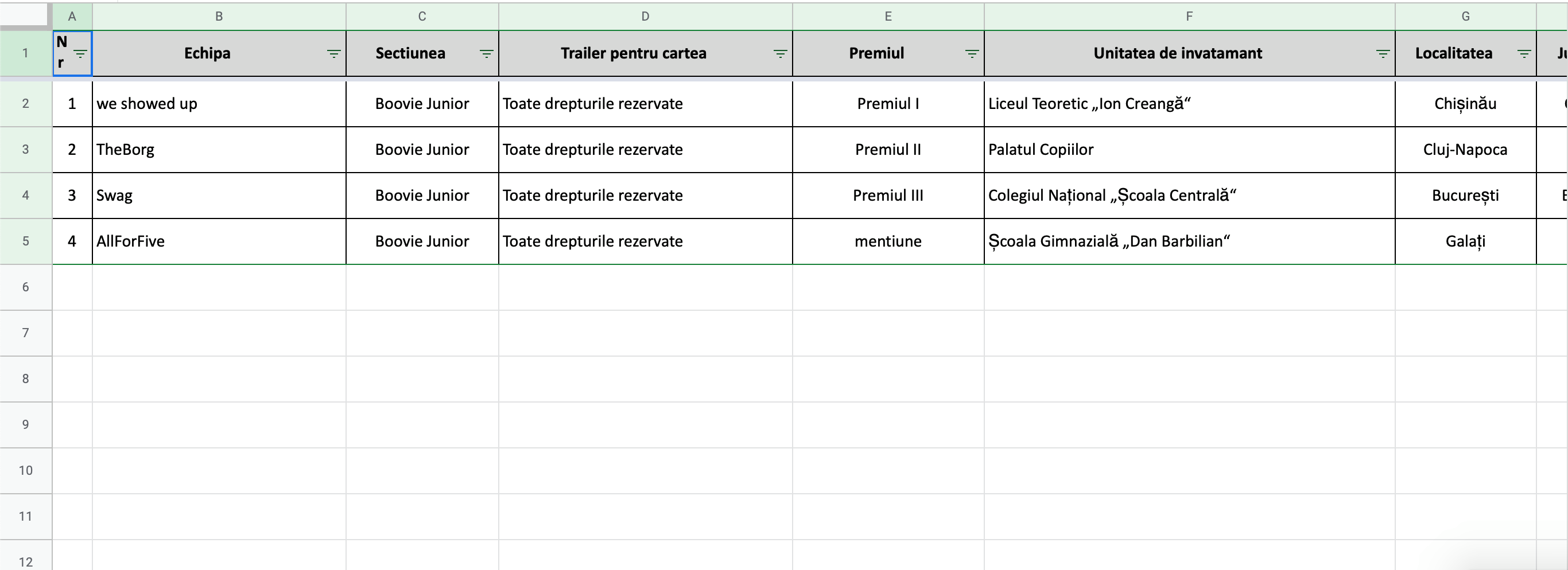
Task: Click Unitatea de invatamant filter icon
Action: (x=1383, y=53)
